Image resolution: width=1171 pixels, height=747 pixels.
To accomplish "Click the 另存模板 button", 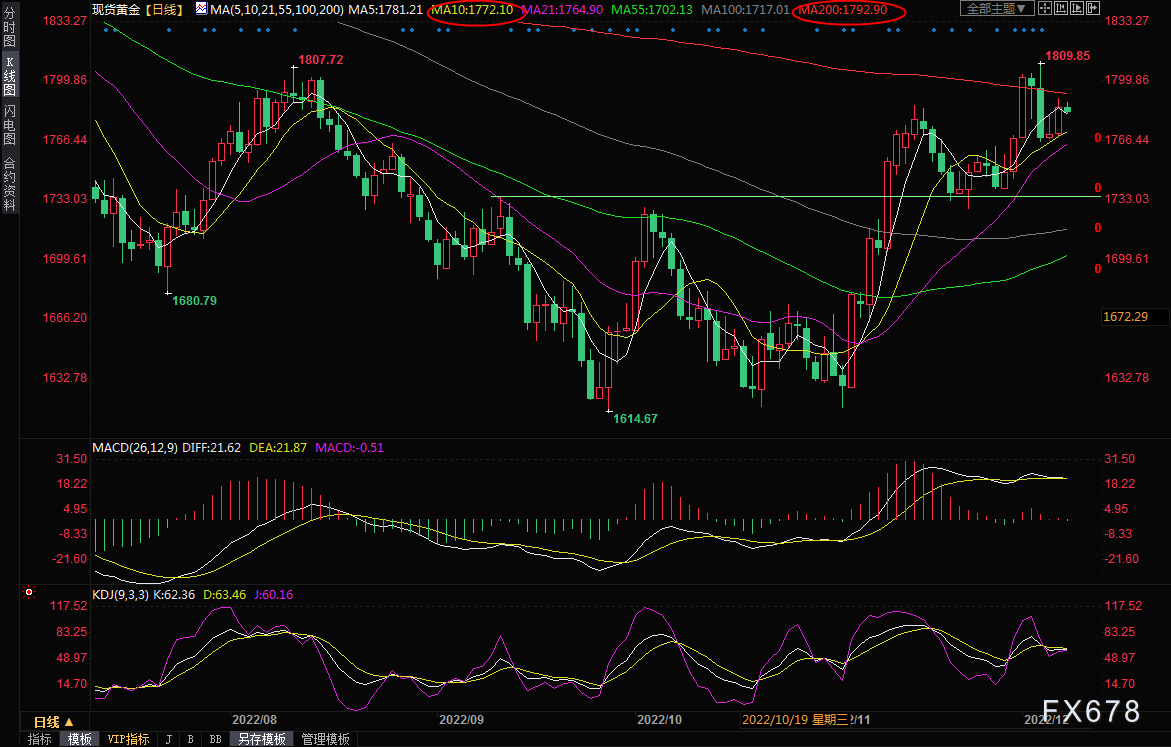I will click(x=261, y=739).
